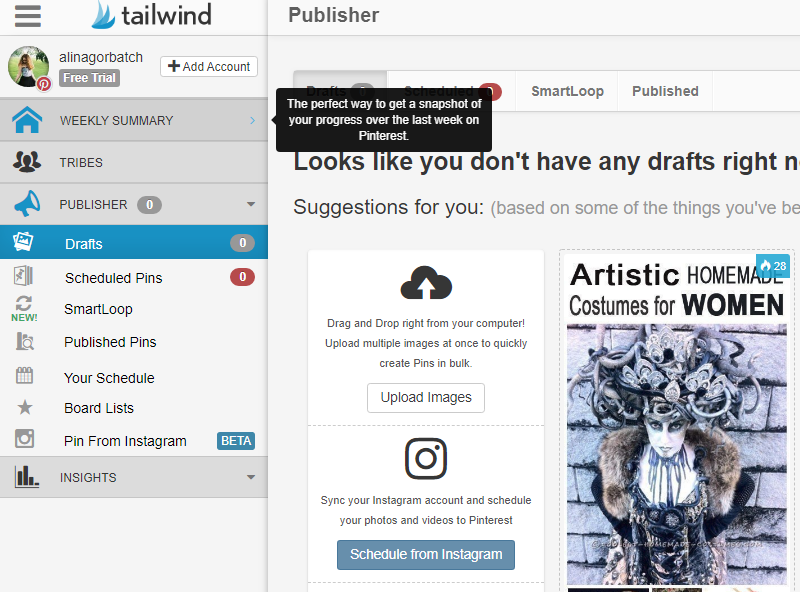This screenshot has height=592, width=800.
Task: Collapse the Publisher section arrow
Action: [x=251, y=204]
